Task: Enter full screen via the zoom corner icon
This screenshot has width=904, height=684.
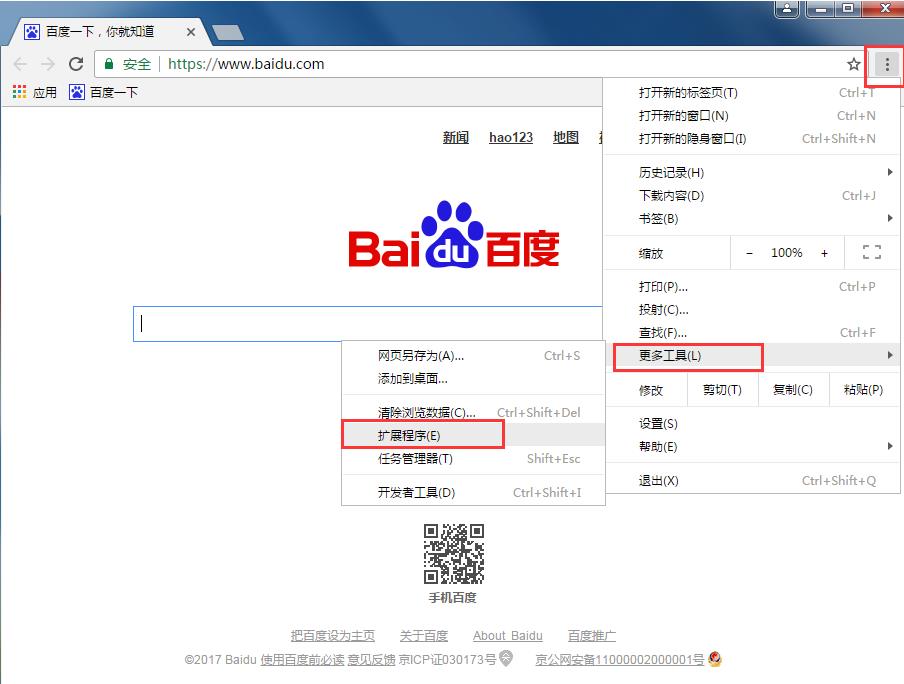Action: 871,252
